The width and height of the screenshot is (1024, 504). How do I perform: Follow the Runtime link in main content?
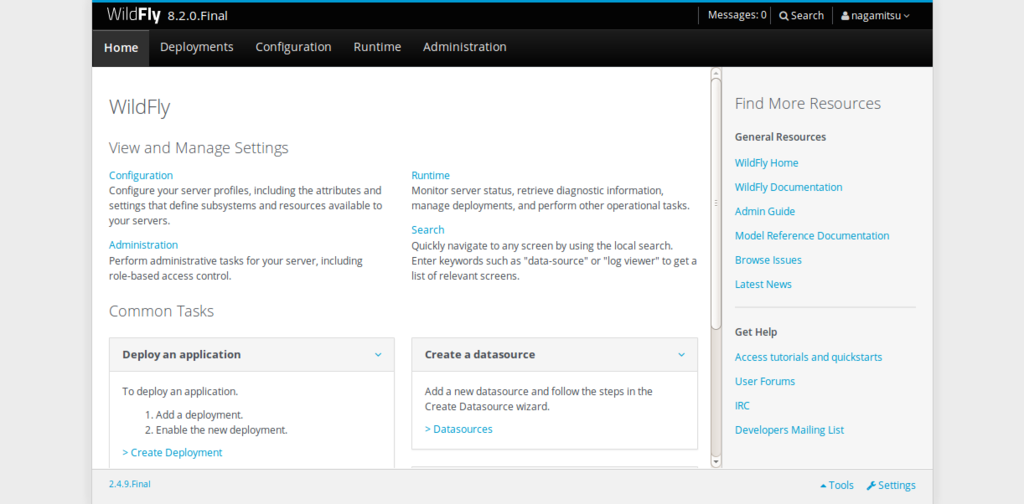coord(430,175)
